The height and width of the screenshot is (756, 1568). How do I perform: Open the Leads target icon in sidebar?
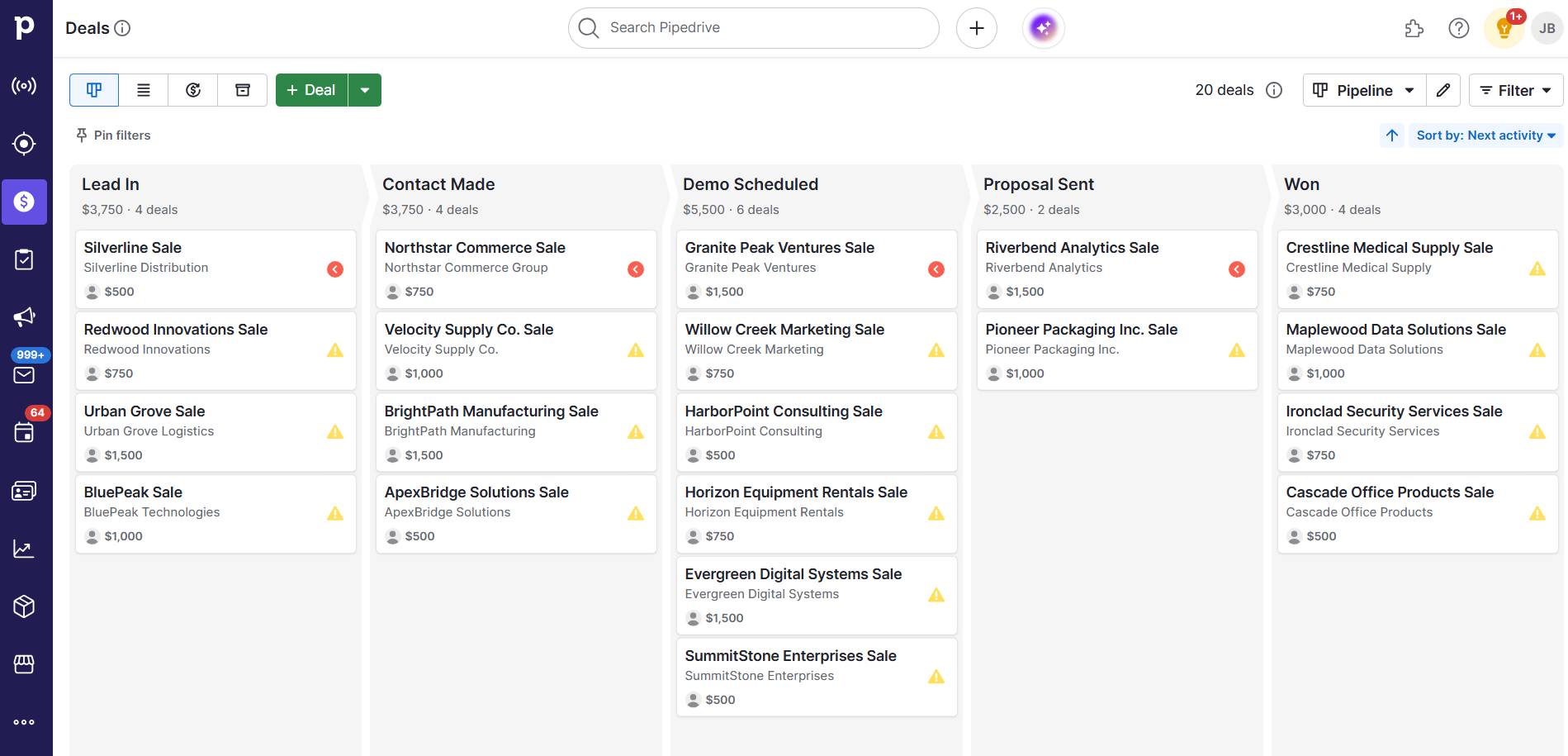[25, 144]
